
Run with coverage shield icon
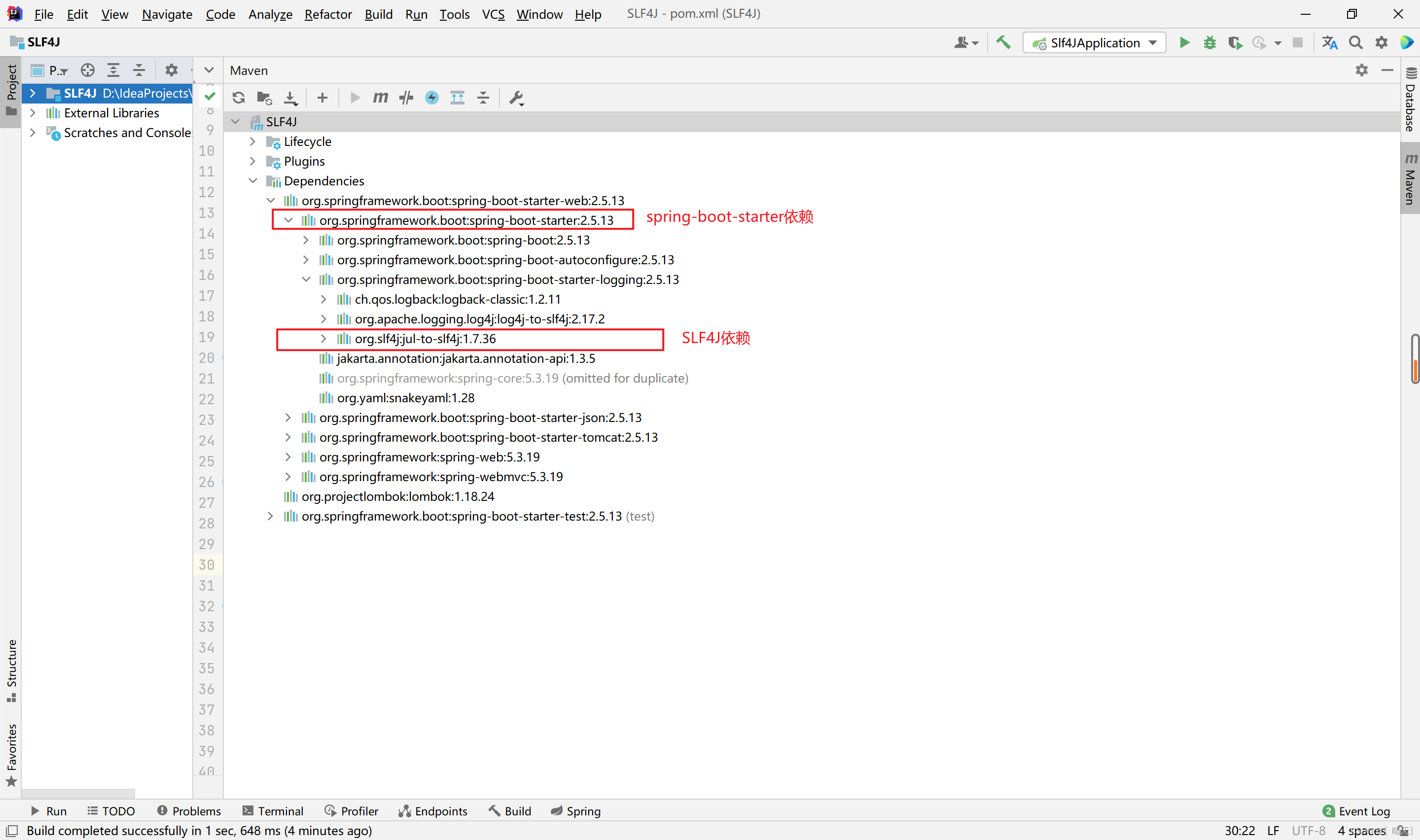[x=1235, y=42]
